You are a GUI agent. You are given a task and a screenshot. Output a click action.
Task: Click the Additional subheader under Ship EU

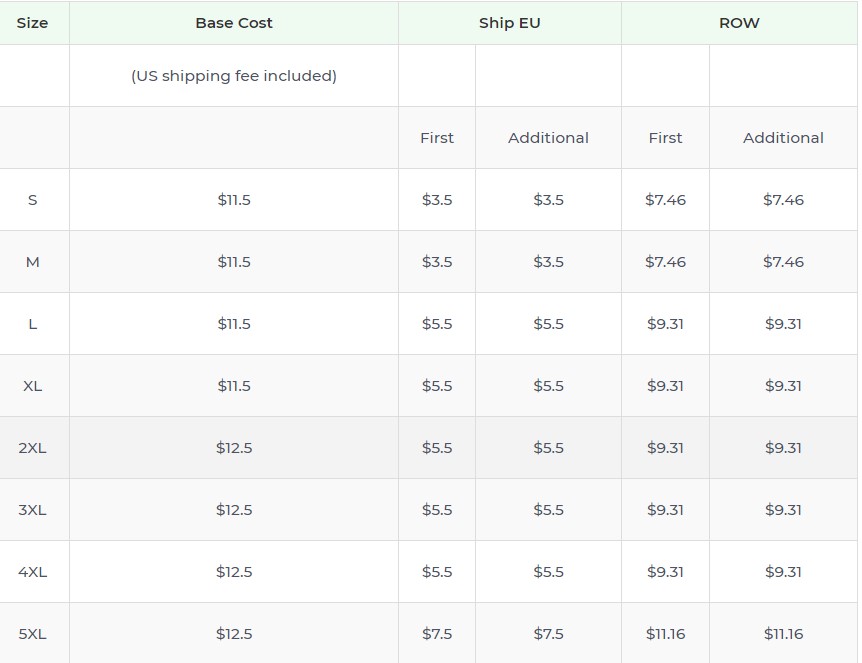pyautogui.click(x=548, y=138)
